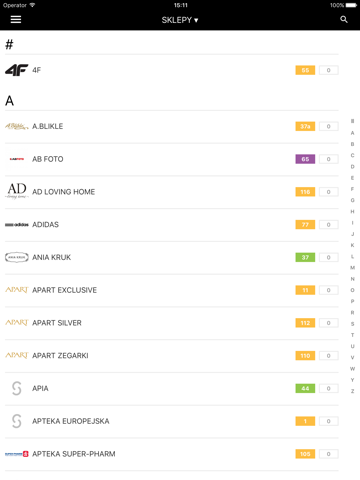Click the Apteka Super-Pharm logo
Viewport: 360px width, 480px height.
[17, 454]
